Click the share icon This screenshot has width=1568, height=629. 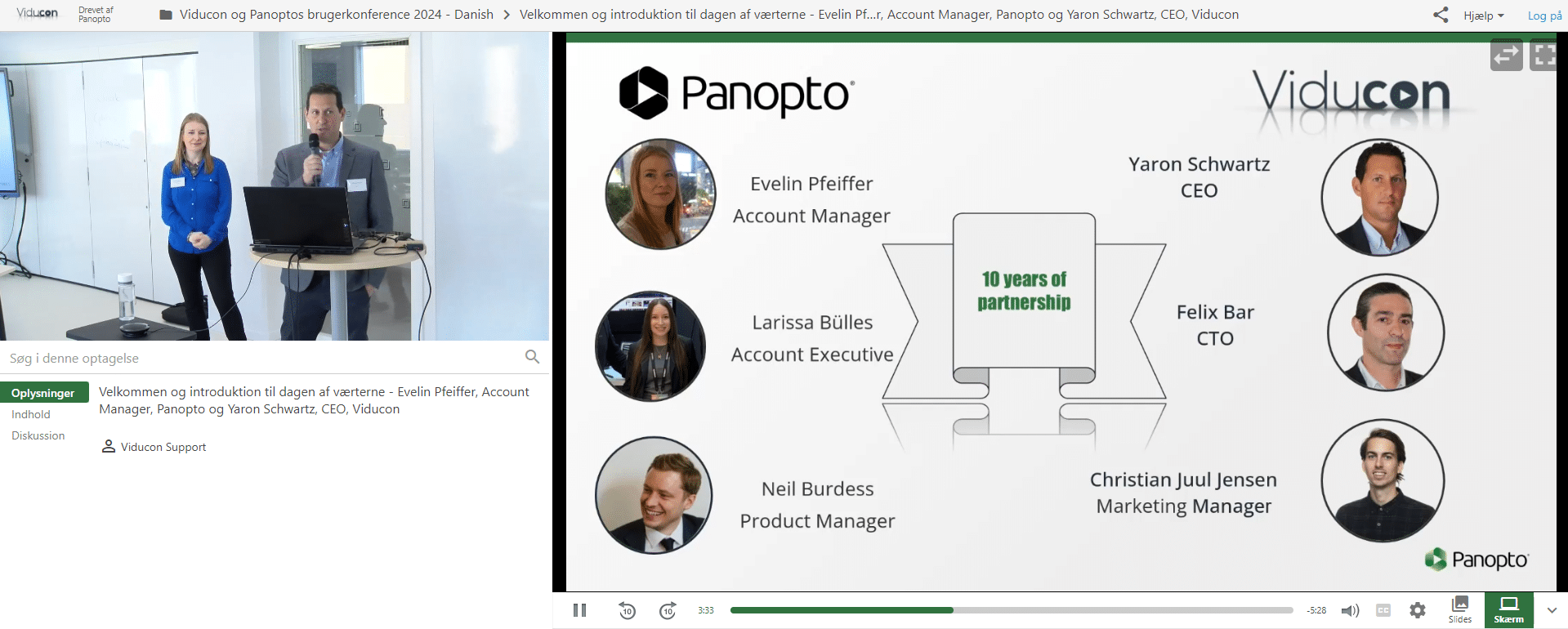point(1441,15)
